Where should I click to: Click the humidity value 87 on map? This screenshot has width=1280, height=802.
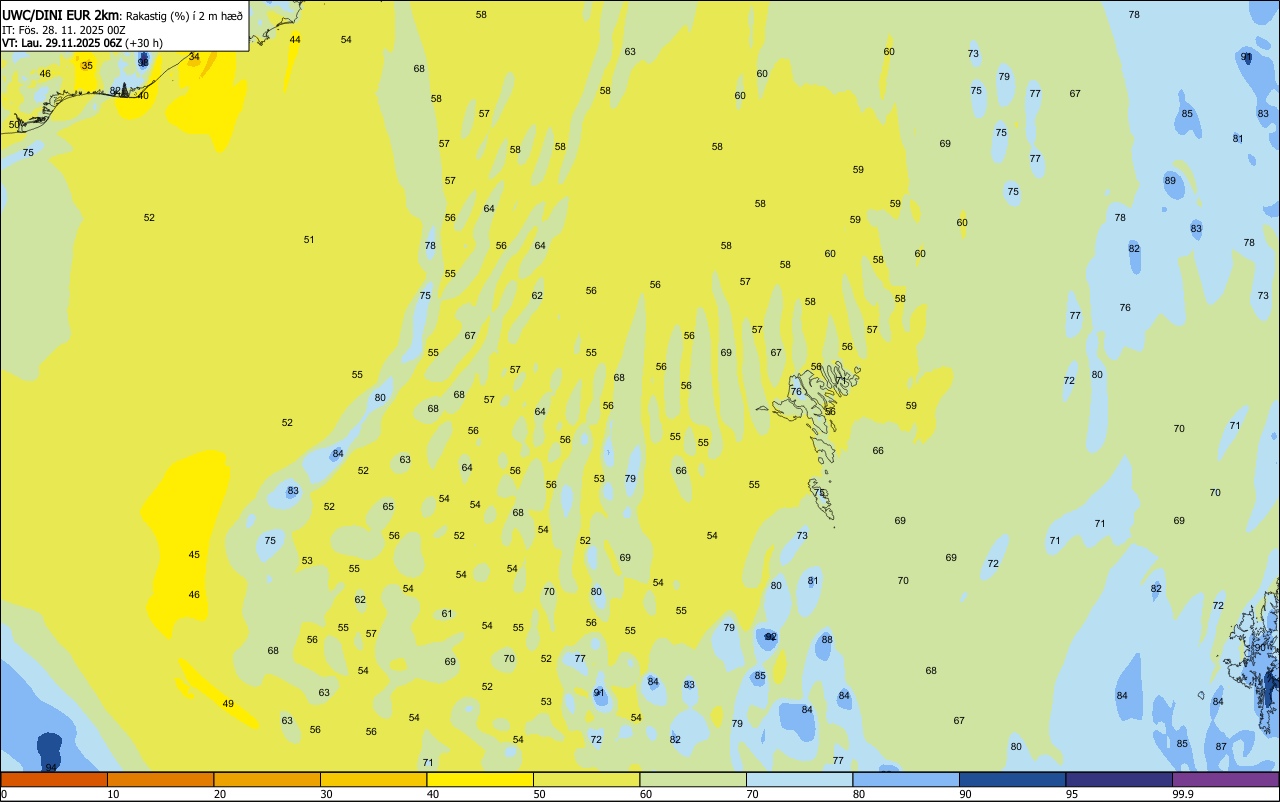pyautogui.click(x=1221, y=747)
